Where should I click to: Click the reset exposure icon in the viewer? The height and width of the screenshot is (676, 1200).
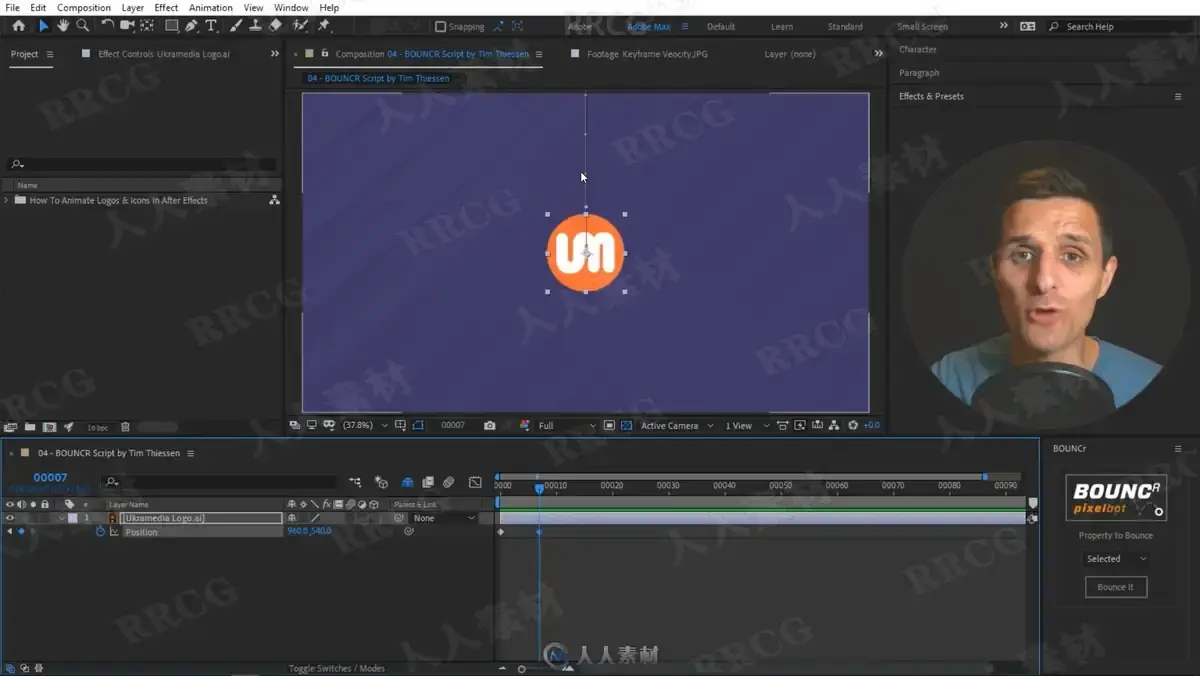coord(853,425)
